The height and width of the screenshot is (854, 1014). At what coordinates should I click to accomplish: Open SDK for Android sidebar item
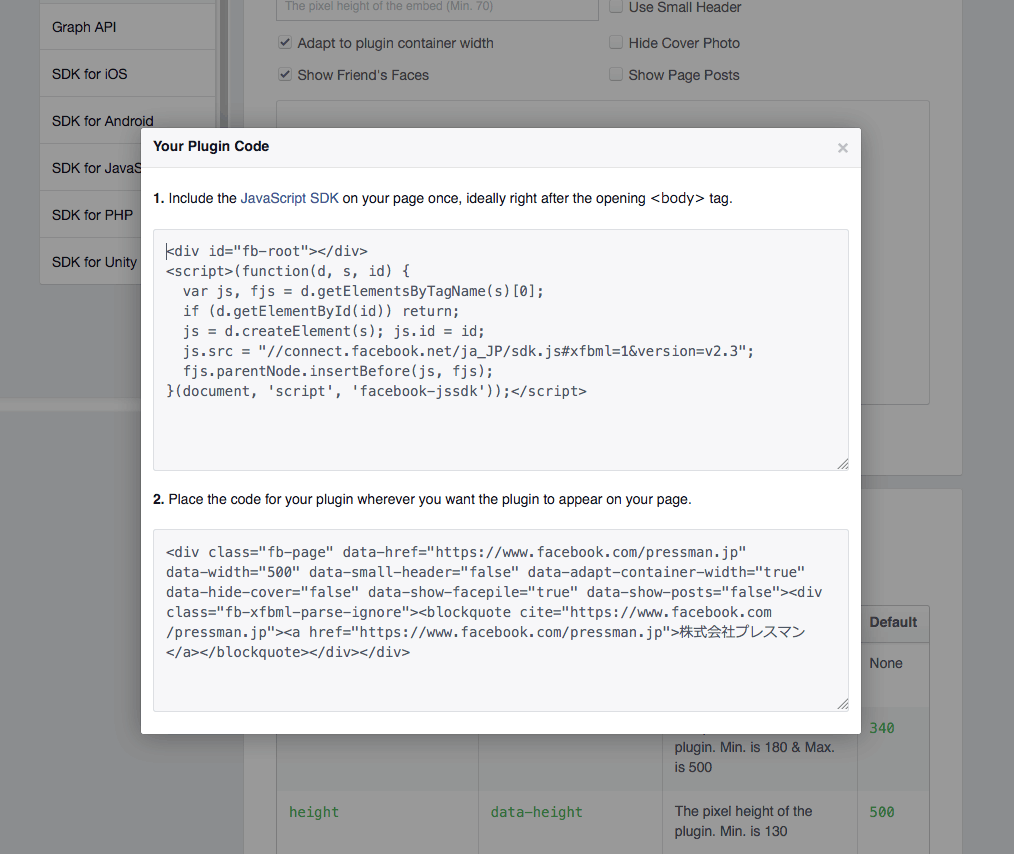tap(127, 121)
